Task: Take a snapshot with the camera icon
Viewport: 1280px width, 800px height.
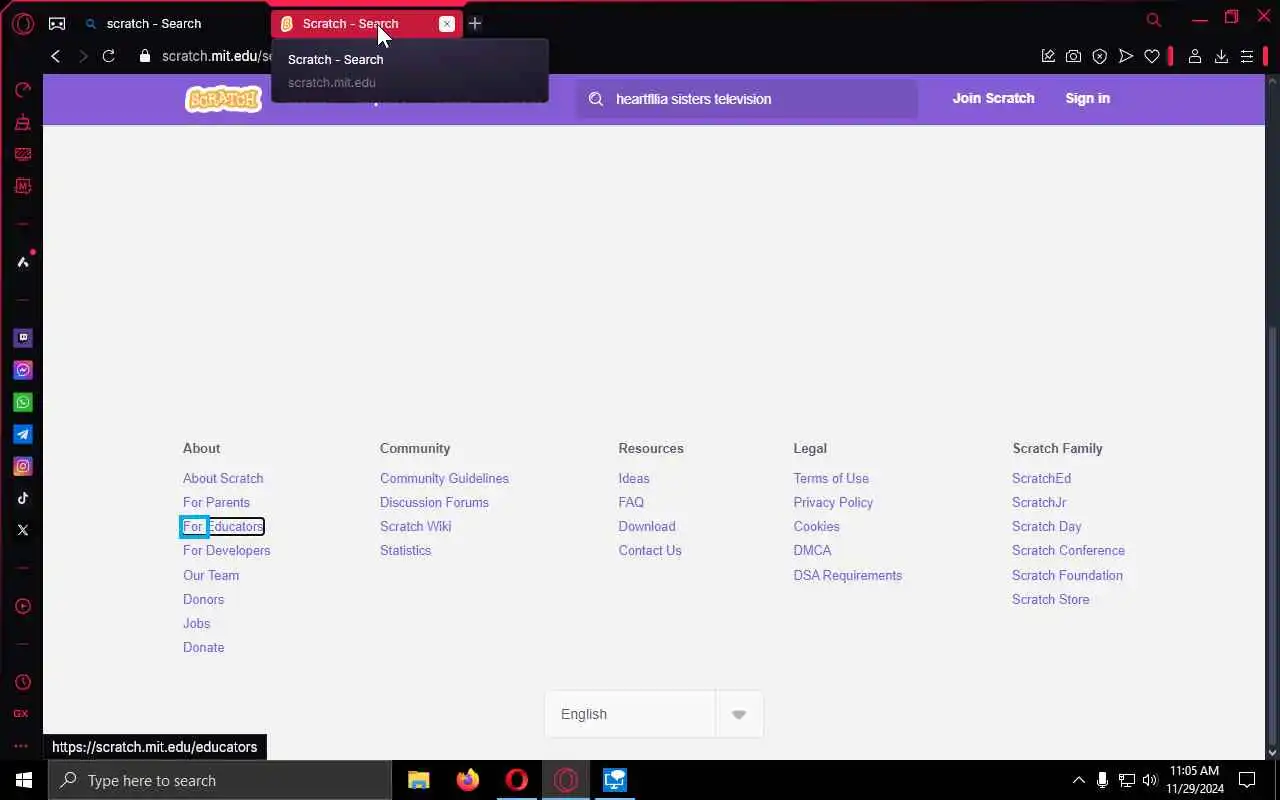Action: tap(1073, 56)
